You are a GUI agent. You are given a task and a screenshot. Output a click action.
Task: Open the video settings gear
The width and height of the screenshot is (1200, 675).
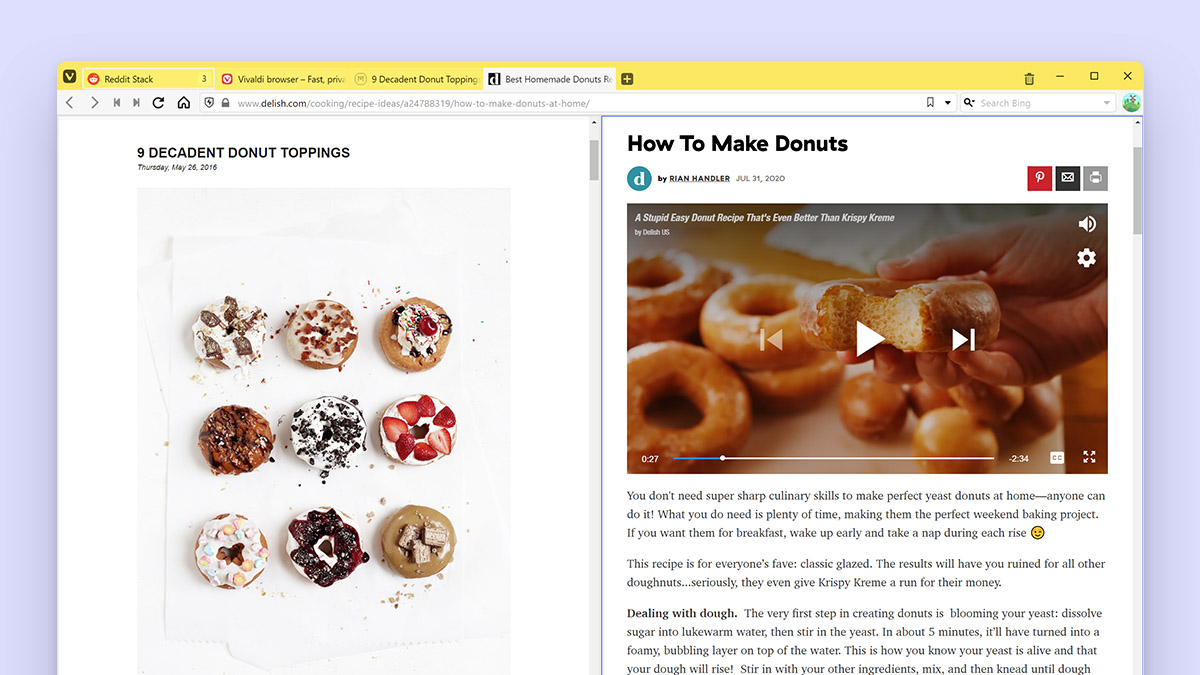coord(1086,258)
